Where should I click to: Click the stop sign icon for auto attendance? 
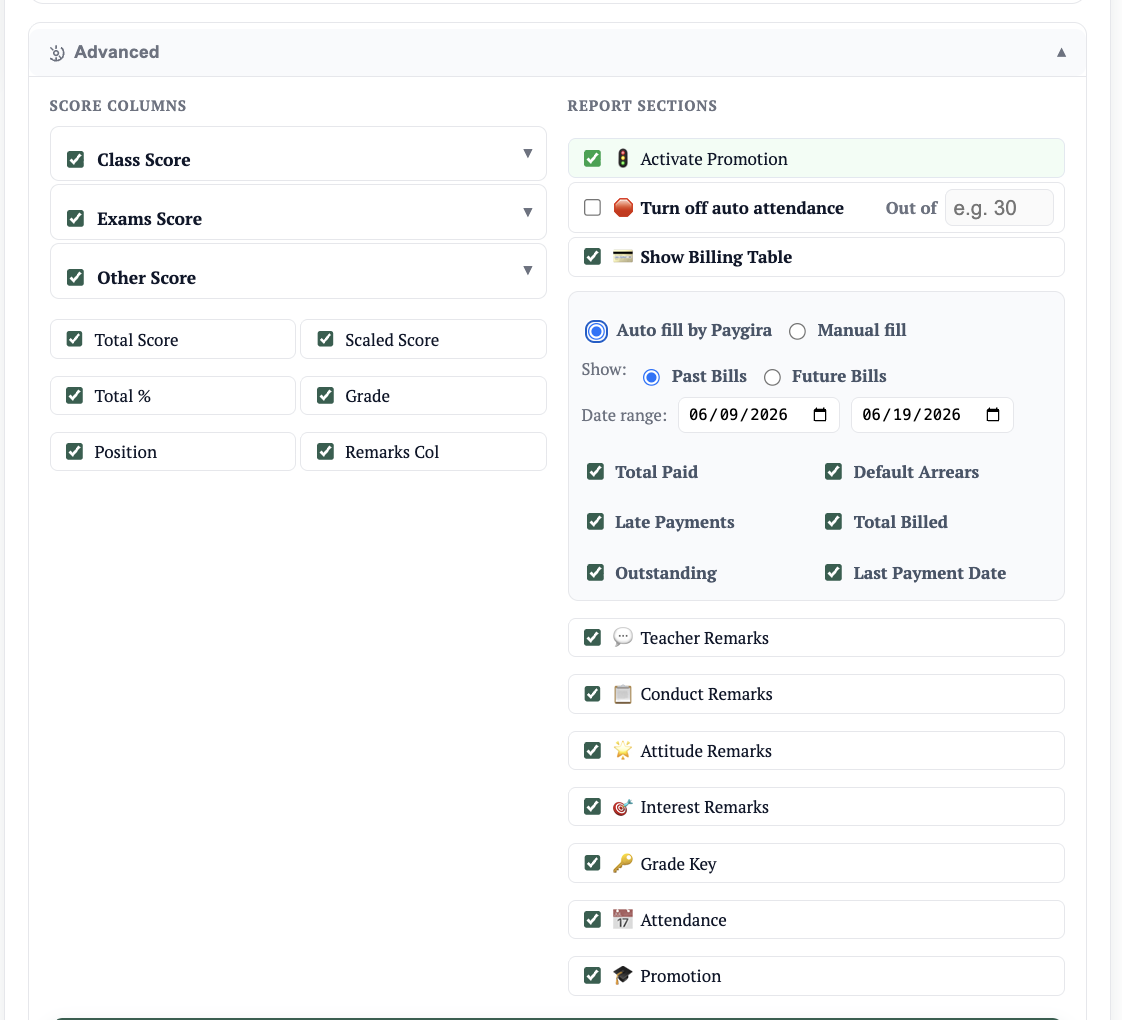pos(623,208)
